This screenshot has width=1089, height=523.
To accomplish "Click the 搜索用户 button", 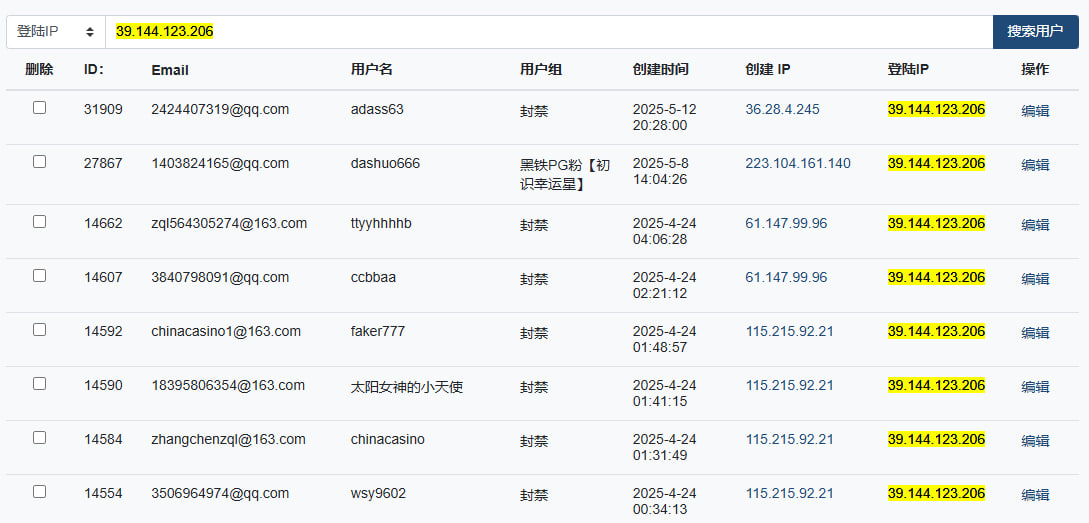I will tap(1036, 32).
